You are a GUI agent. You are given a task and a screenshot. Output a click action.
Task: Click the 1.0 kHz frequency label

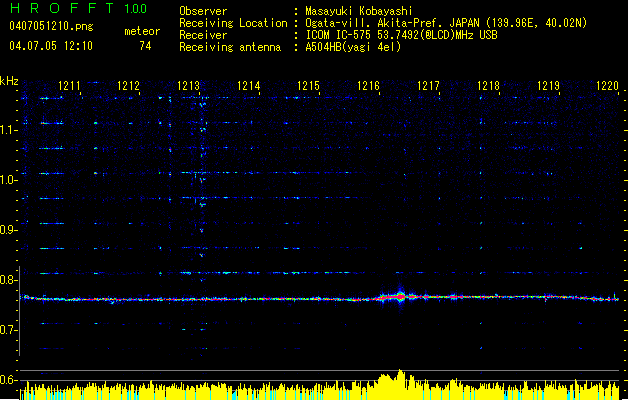(9, 180)
